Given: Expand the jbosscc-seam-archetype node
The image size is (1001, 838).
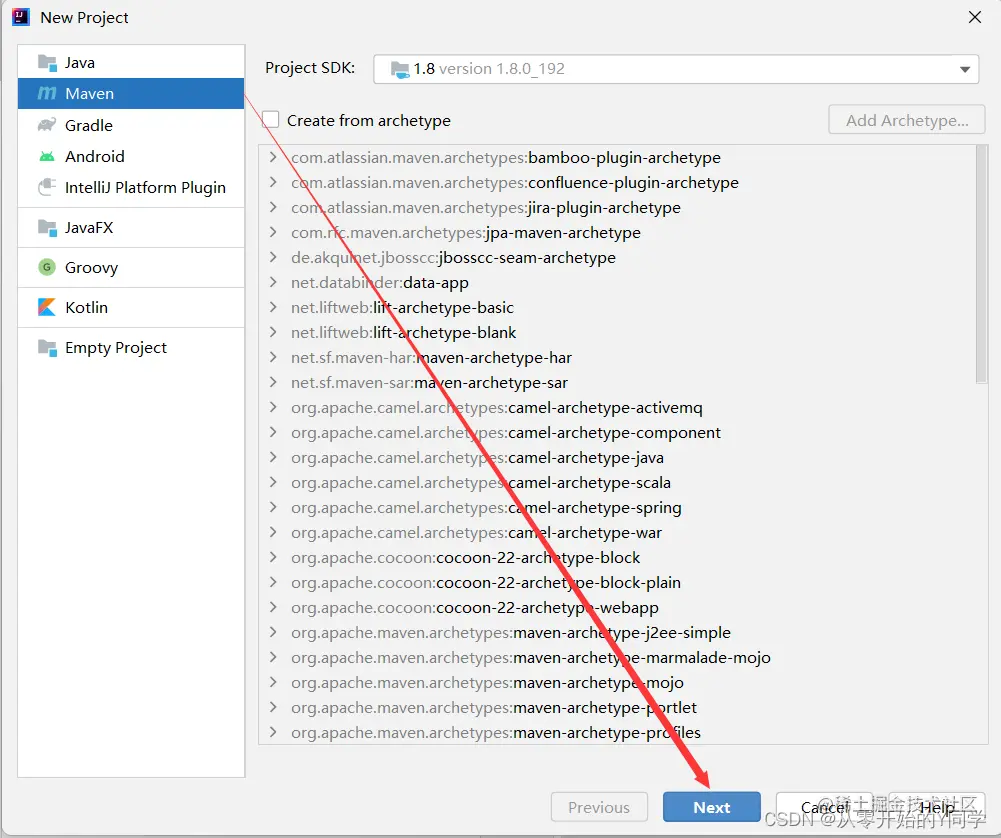Looking at the screenshot, I should [x=273, y=257].
